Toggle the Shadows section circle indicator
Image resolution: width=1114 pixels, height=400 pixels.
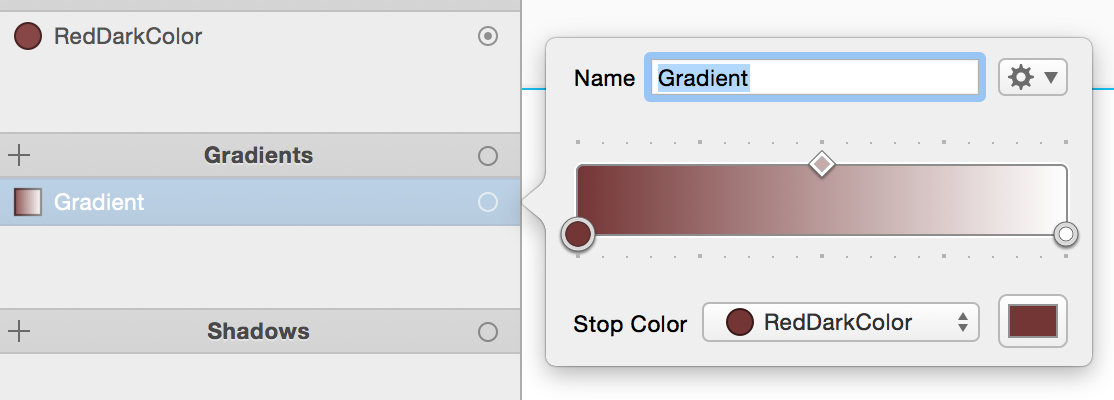(x=488, y=331)
